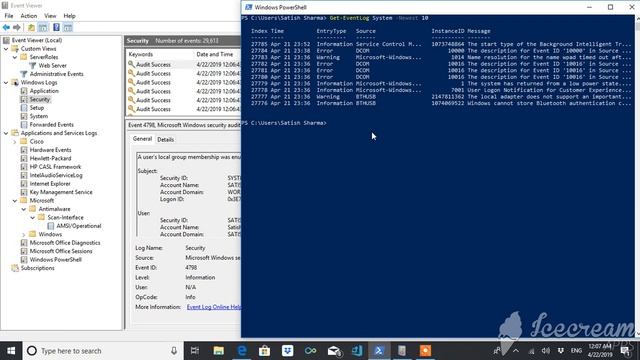Open the volume control in the system tray
The width and height of the screenshot is (640, 360).
(545, 351)
